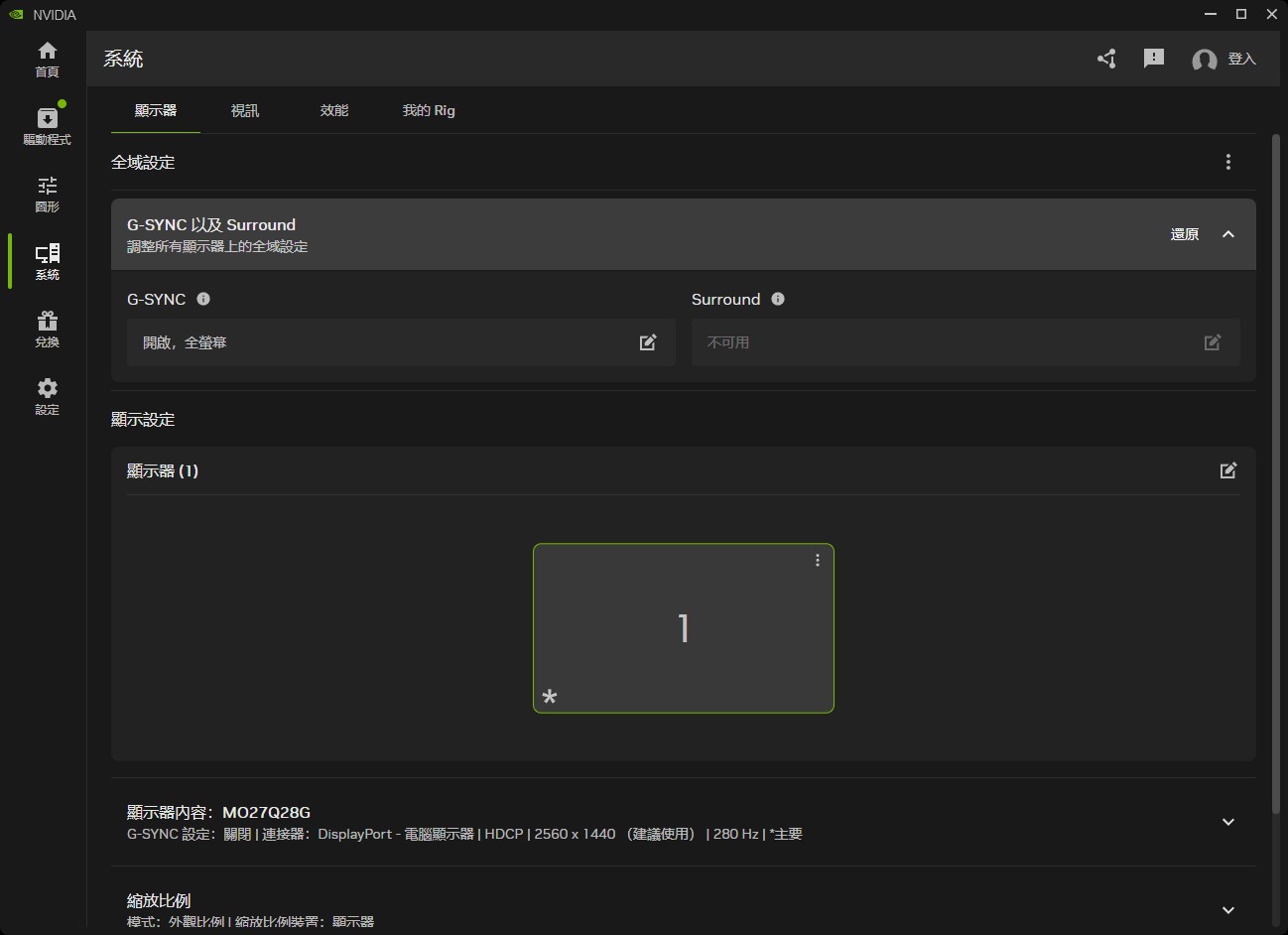
Task: Click the share icon in header
Action: 1106,59
